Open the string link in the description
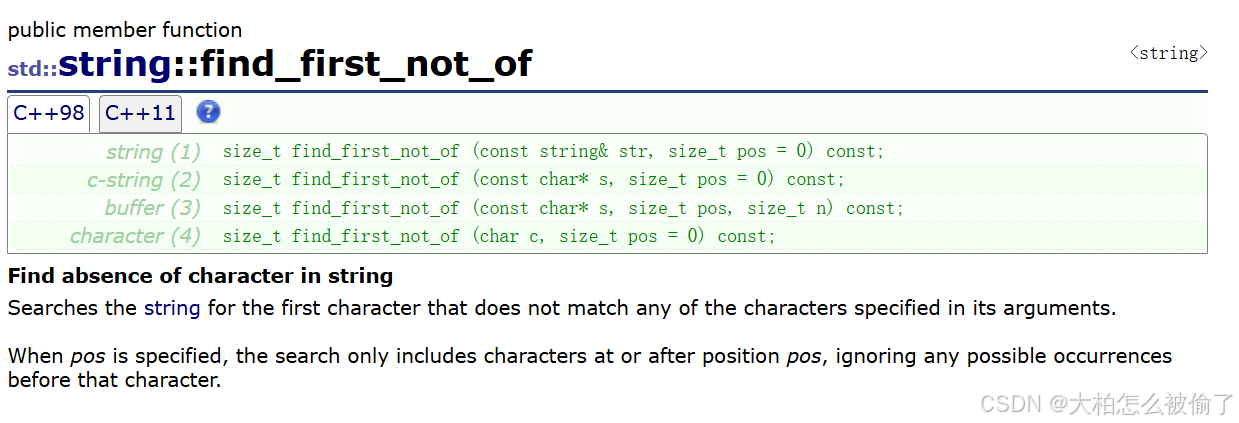Image resolution: width=1239 pixels, height=423 pixels. [172, 308]
